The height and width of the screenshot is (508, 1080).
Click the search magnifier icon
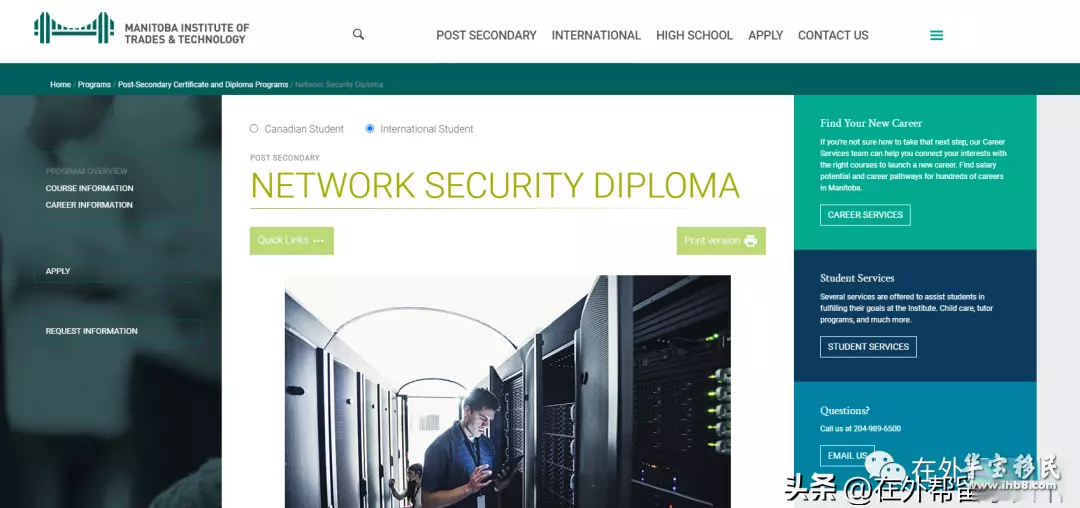tap(358, 34)
